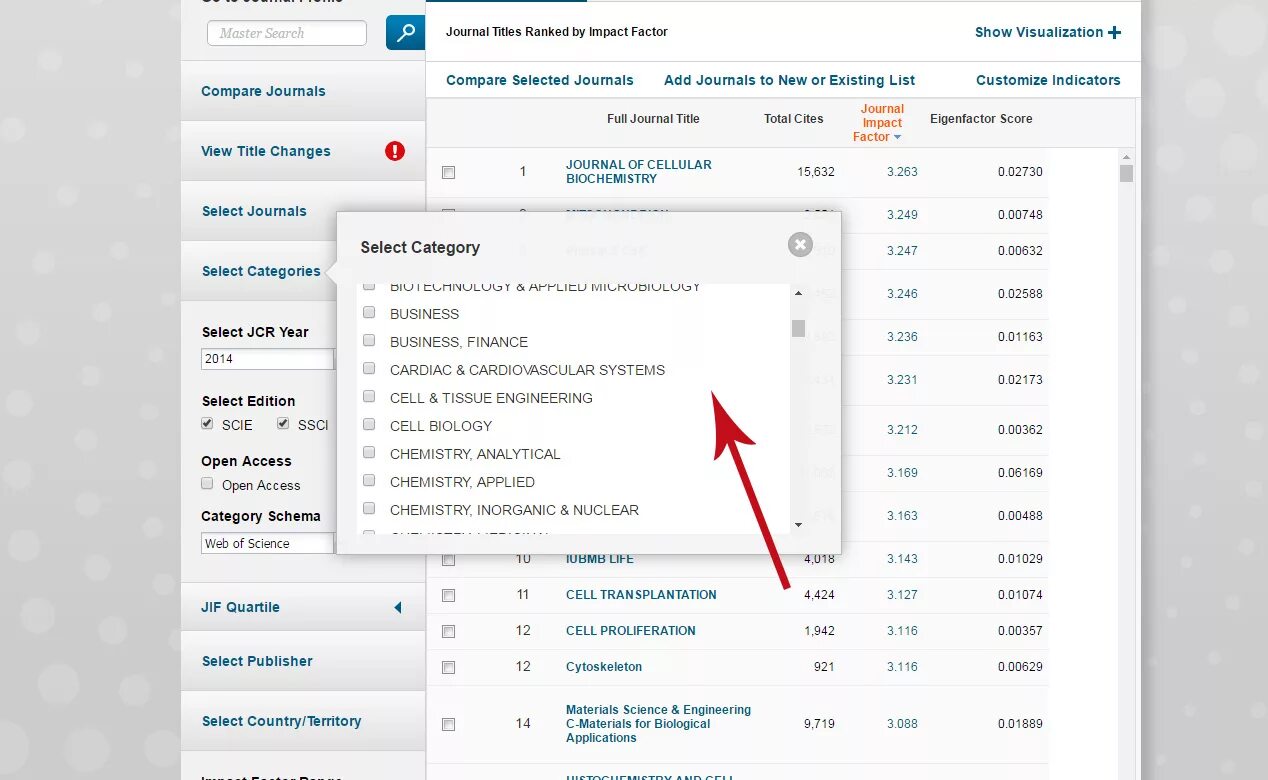Click the 3.127 impact factor value

tap(902, 595)
